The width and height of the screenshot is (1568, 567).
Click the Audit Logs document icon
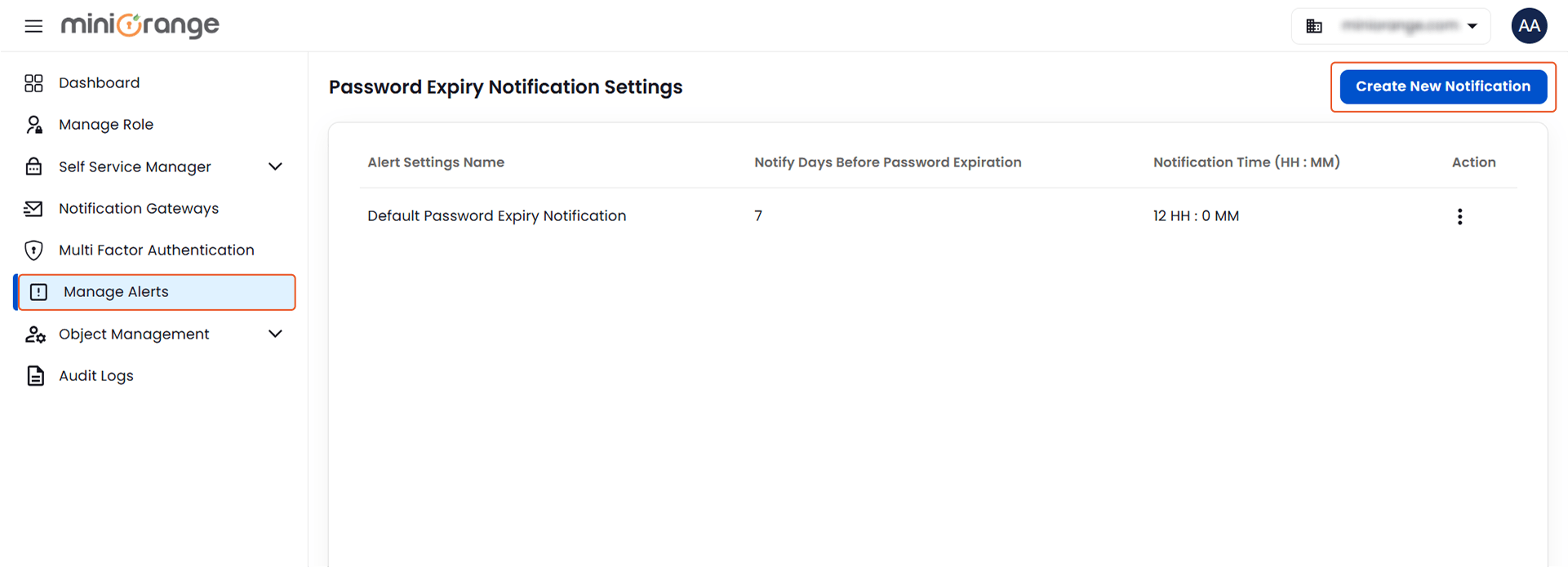point(33,374)
